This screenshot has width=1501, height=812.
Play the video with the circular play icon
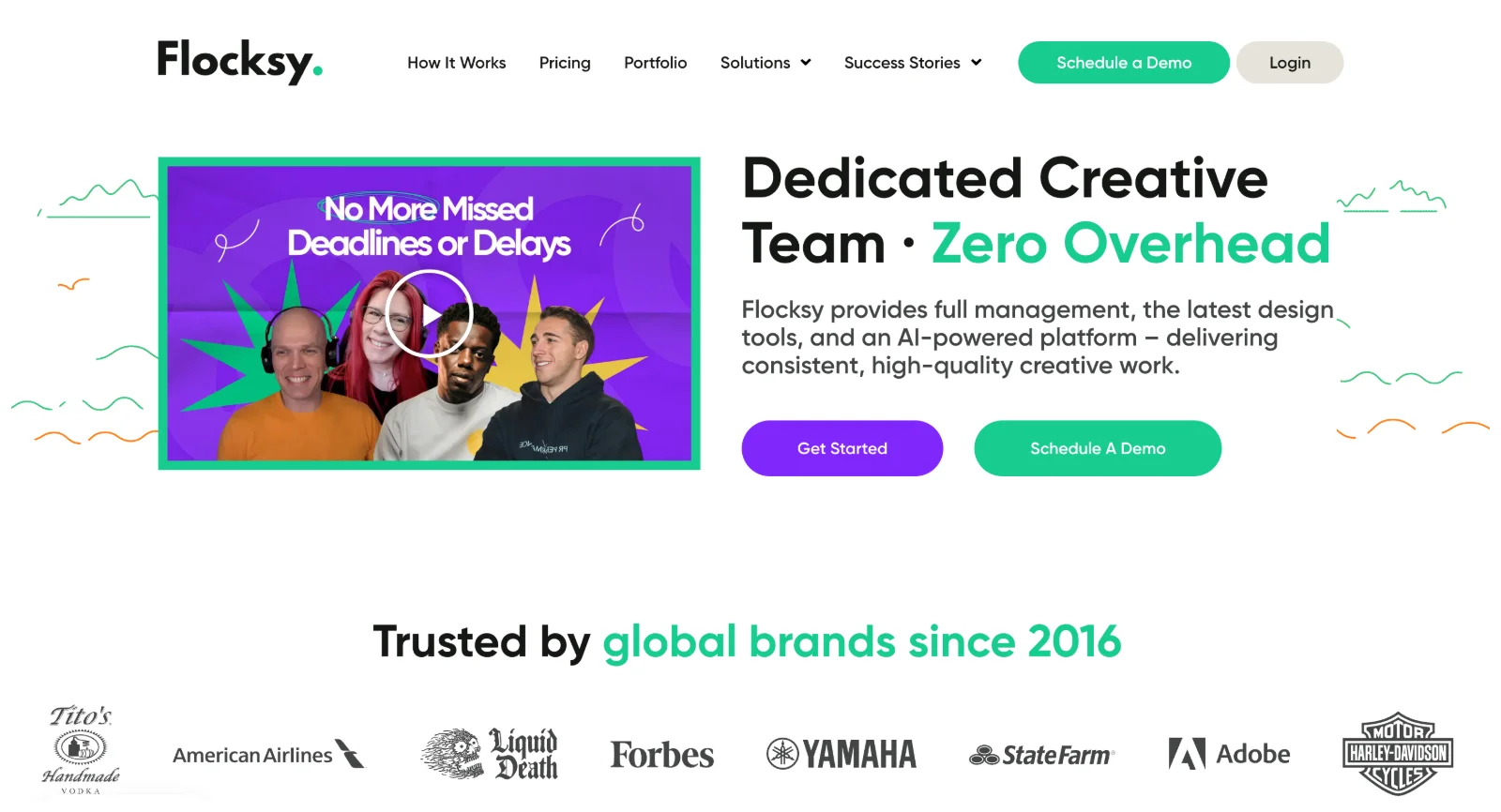click(x=429, y=314)
